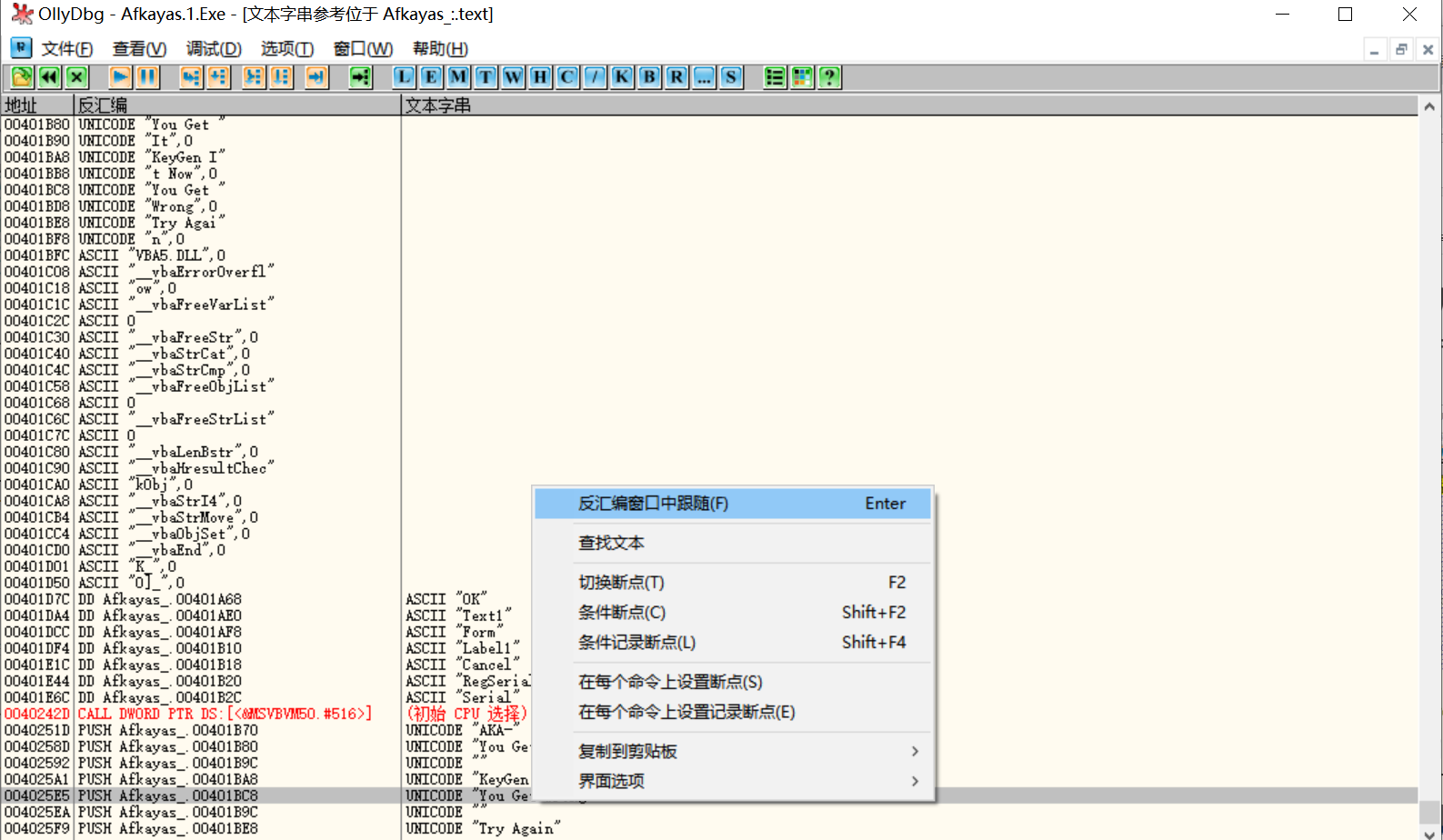Open Memory map with M button
1443x840 pixels.
coord(458,77)
